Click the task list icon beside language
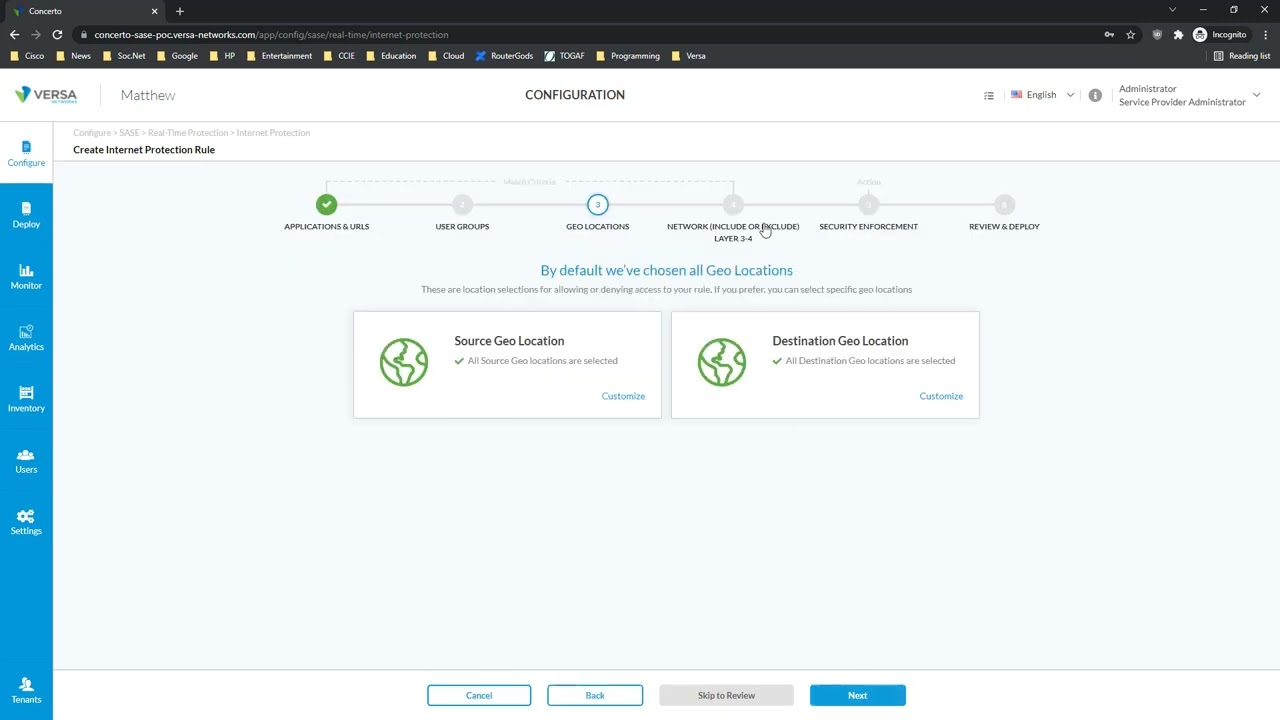The width and height of the screenshot is (1280, 720). 989,95
